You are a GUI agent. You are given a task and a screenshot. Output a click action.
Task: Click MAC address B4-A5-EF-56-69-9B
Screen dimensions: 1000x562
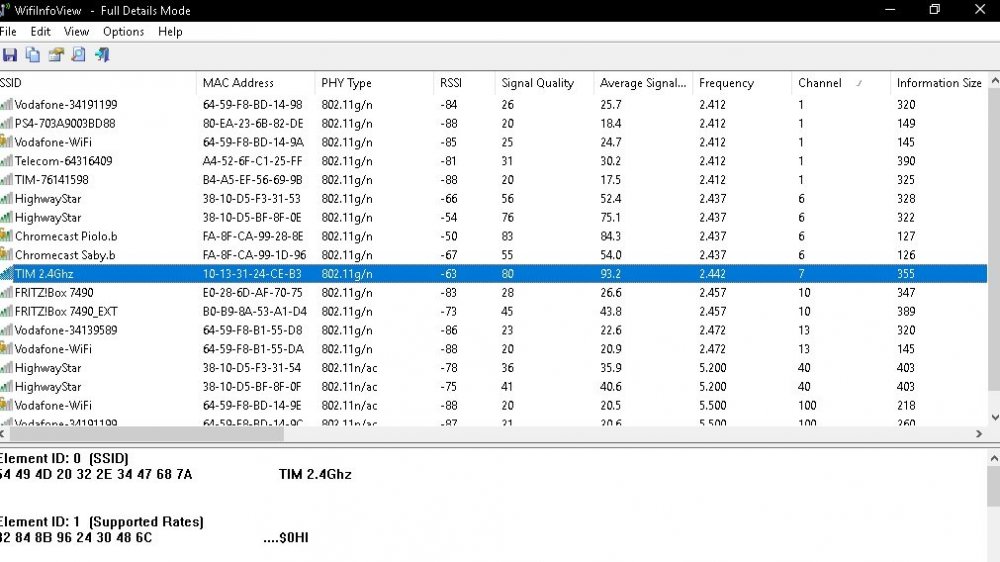tap(253, 180)
